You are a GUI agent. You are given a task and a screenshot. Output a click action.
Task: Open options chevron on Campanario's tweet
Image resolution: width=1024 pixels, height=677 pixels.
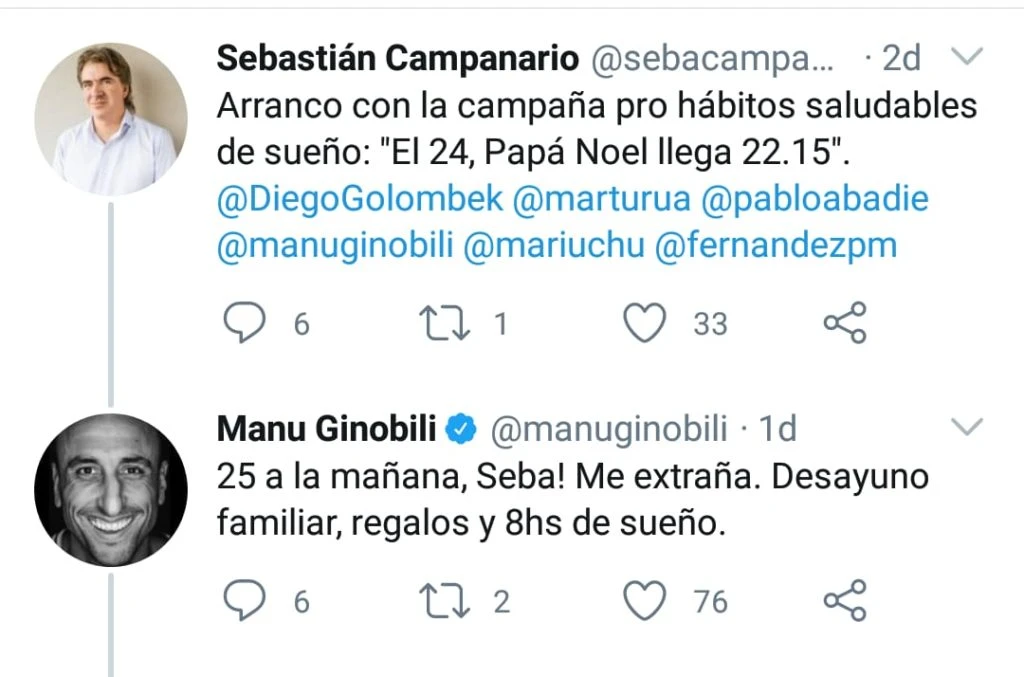967,58
